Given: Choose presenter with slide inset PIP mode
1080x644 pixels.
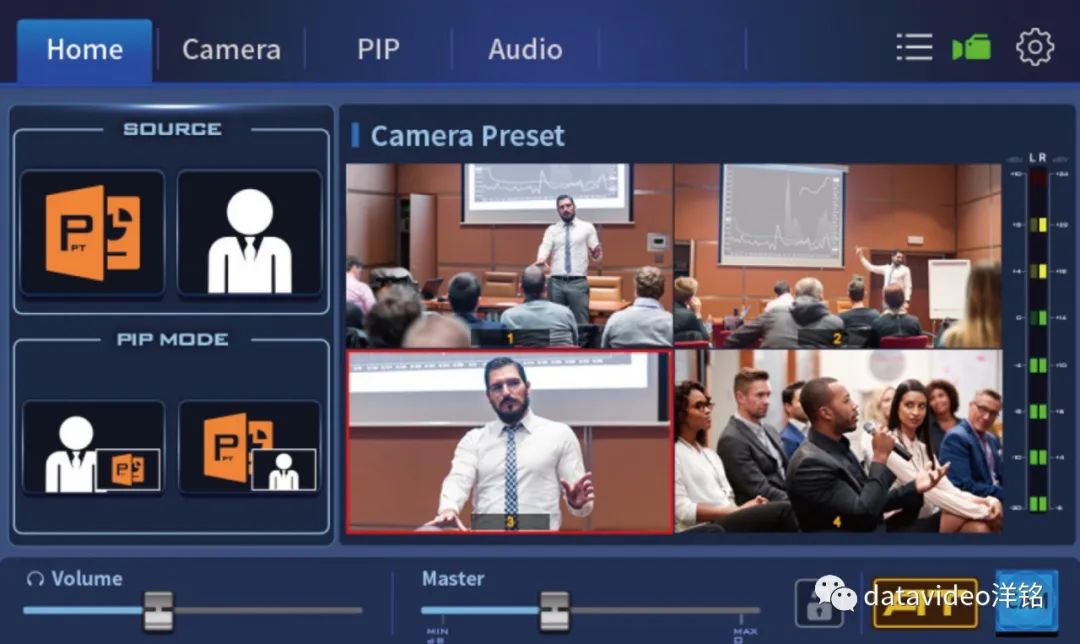Looking at the screenshot, I should coord(93,447).
